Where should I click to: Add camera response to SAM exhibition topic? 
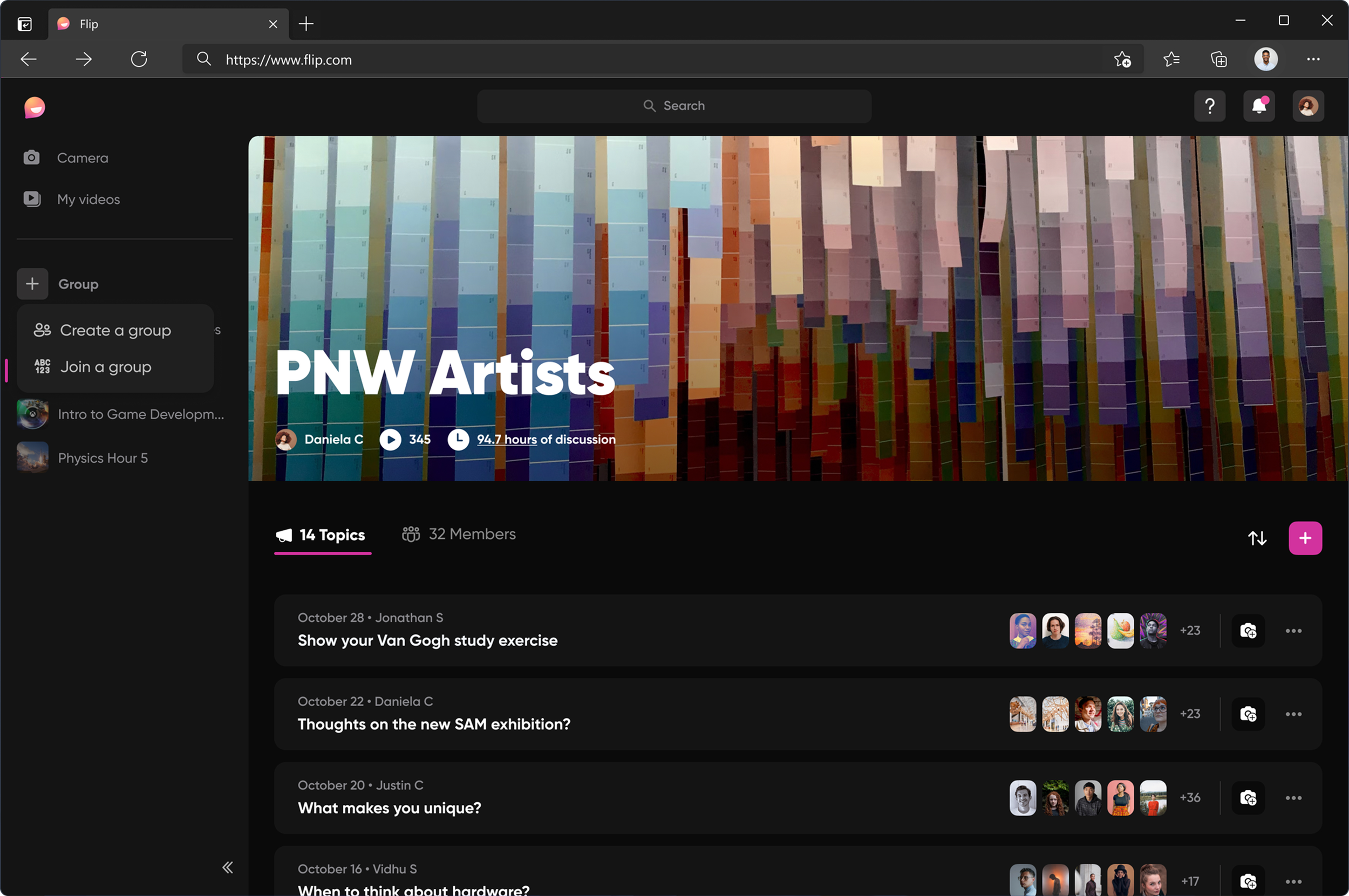pyautogui.click(x=1248, y=714)
